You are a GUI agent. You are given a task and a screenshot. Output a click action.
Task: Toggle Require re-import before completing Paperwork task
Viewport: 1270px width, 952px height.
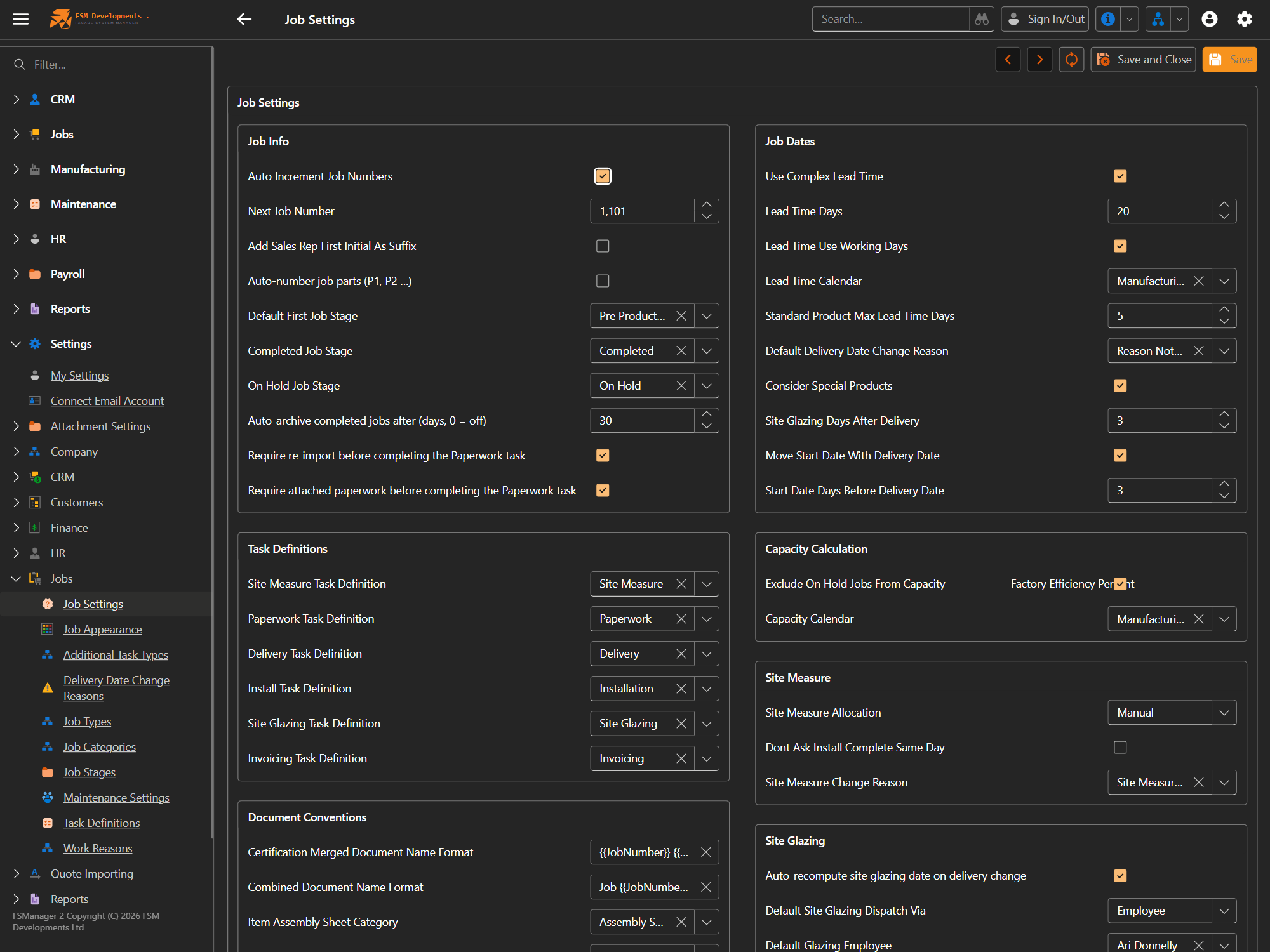point(603,456)
